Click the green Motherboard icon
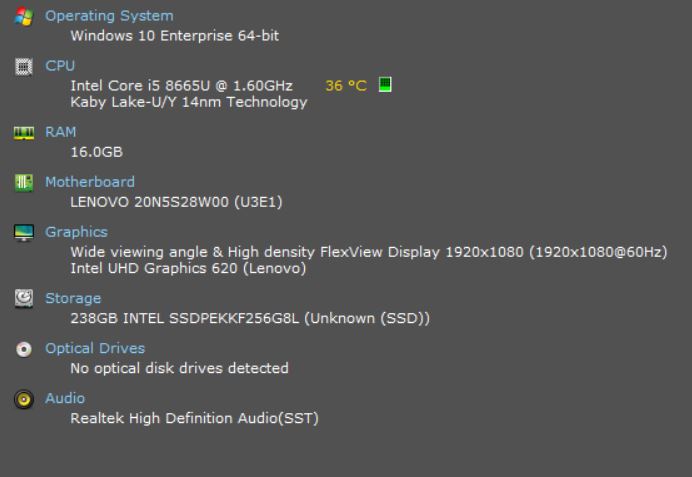The height and width of the screenshot is (477, 692). click(x=23, y=182)
